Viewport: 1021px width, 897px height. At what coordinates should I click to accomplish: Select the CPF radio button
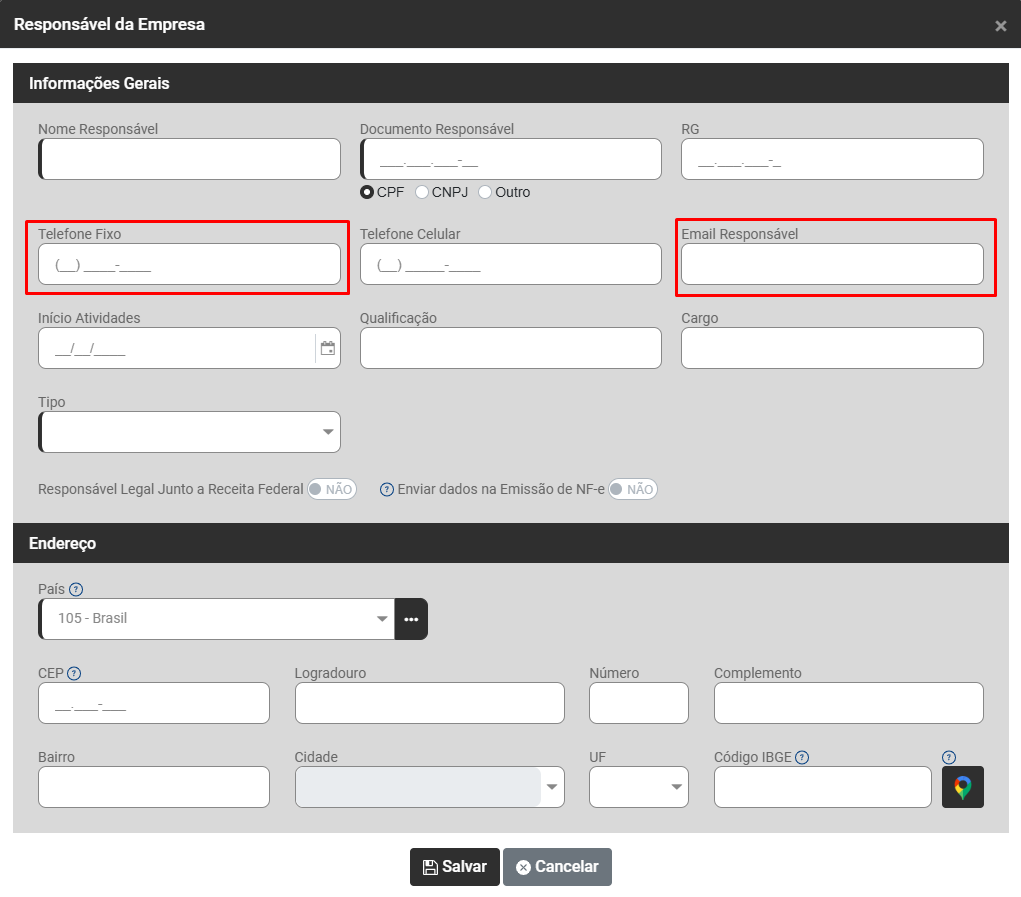click(367, 192)
